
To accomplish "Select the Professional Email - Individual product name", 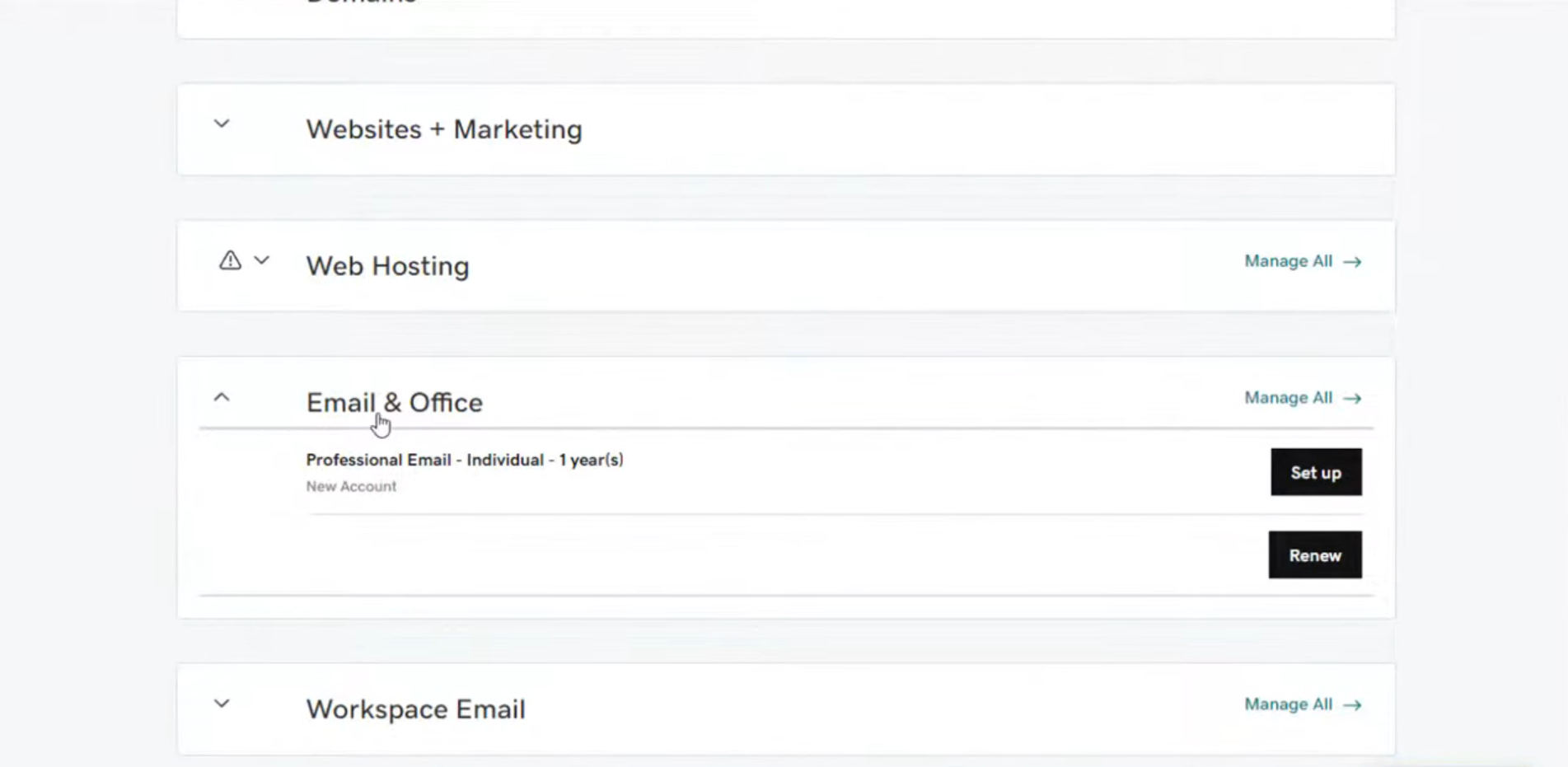I will click(464, 460).
